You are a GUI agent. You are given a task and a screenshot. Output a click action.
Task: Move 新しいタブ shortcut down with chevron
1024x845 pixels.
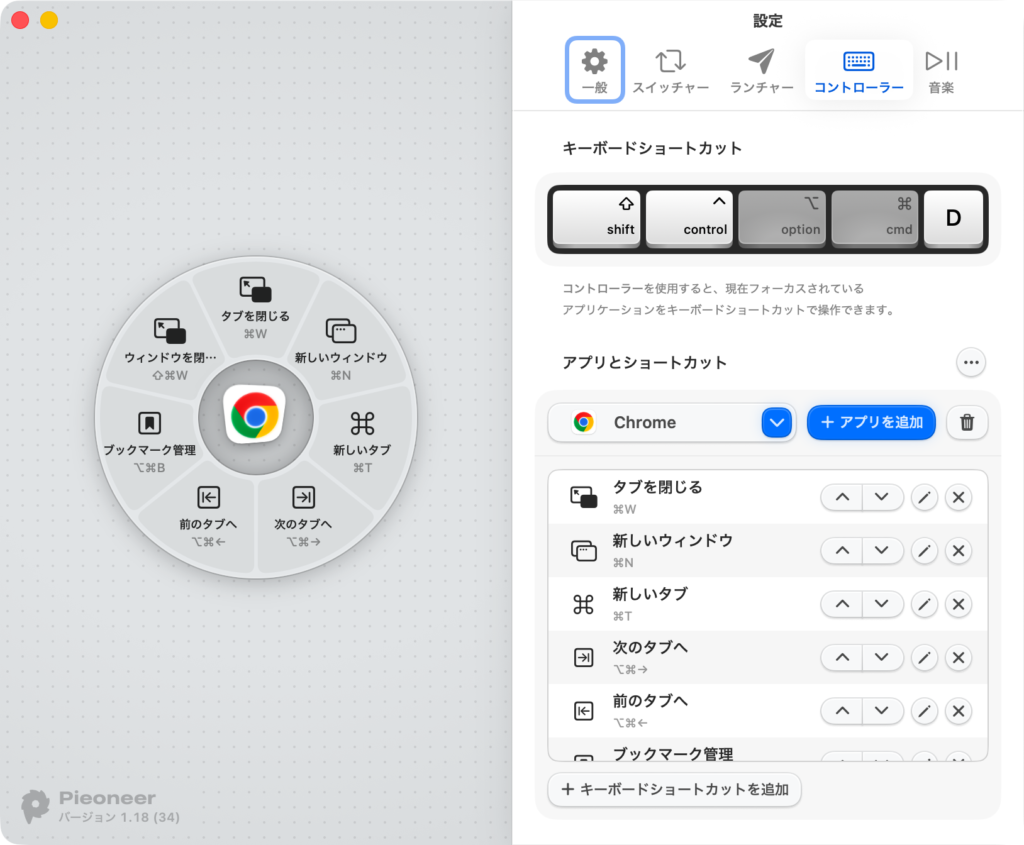tap(881, 604)
